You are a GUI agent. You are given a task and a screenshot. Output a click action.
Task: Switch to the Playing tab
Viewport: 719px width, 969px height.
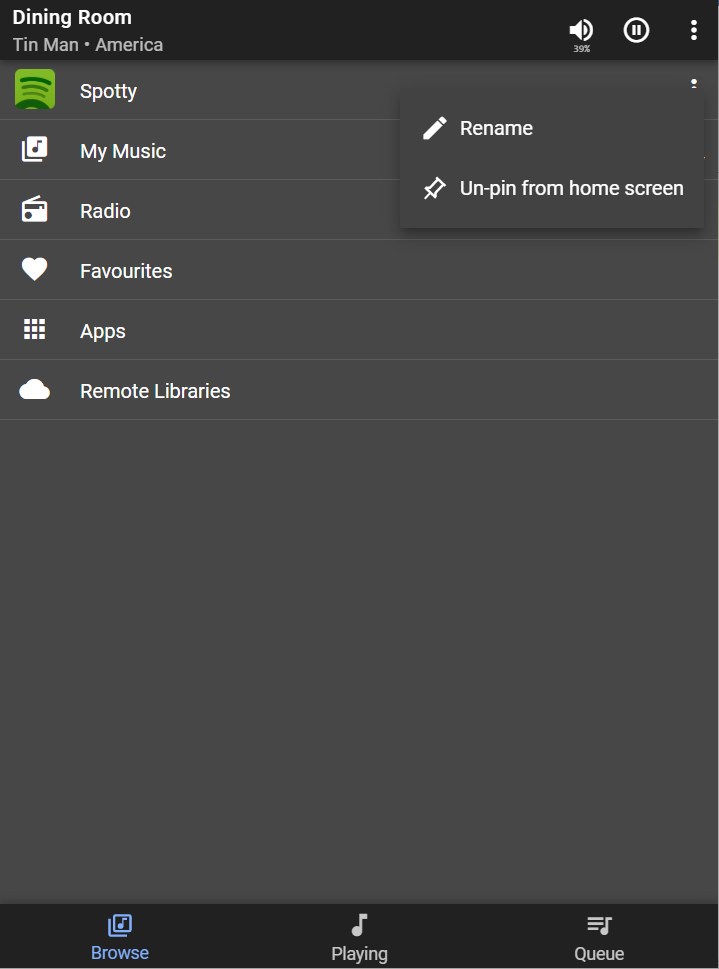(x=359, y=937)
